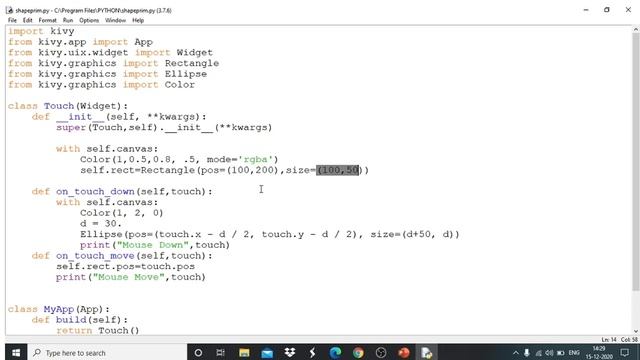Click the 'Color(1, 2, 0)' line
640x360 pixels.
tap(122, 213)
